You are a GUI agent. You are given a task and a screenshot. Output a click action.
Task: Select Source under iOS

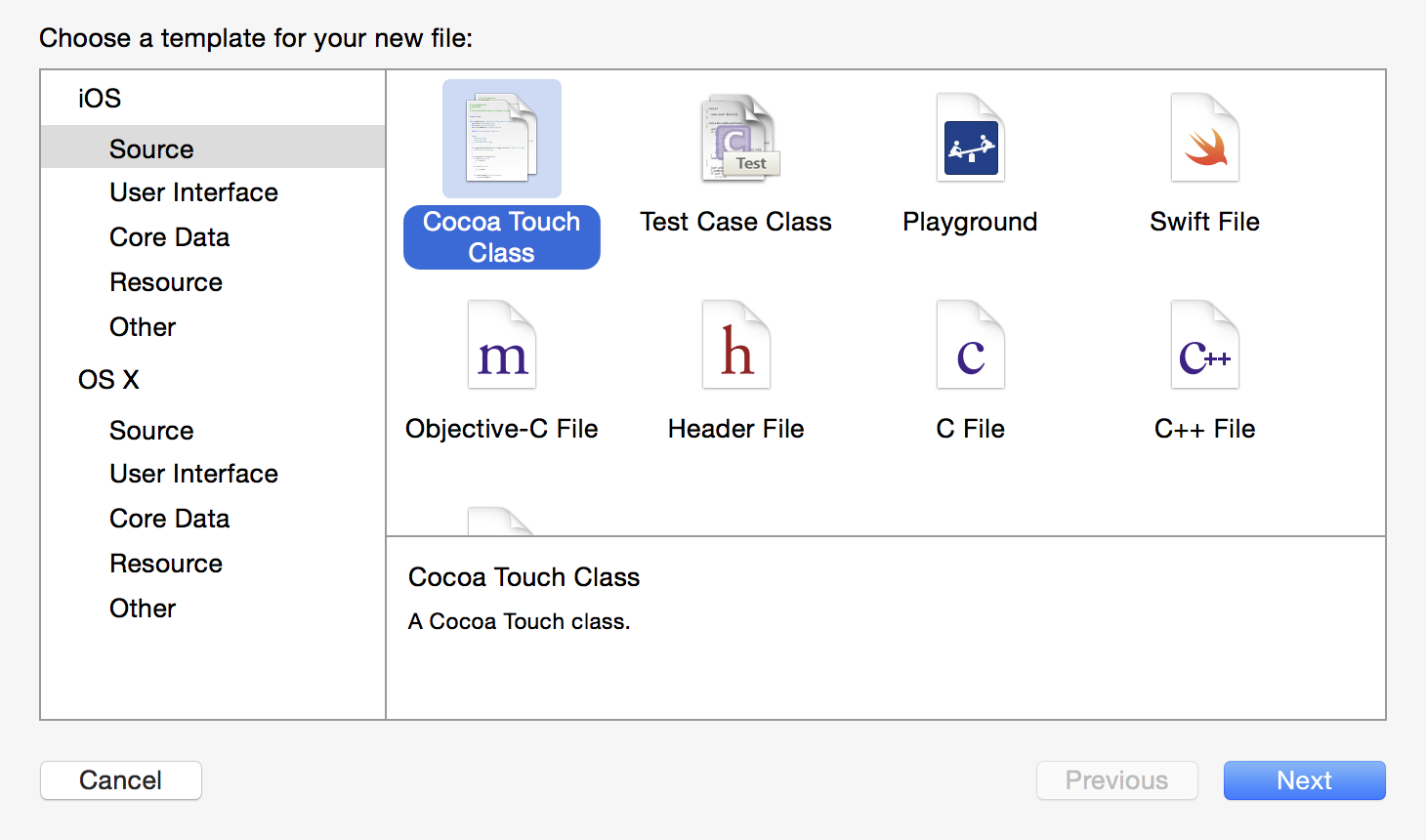(213, 147)
